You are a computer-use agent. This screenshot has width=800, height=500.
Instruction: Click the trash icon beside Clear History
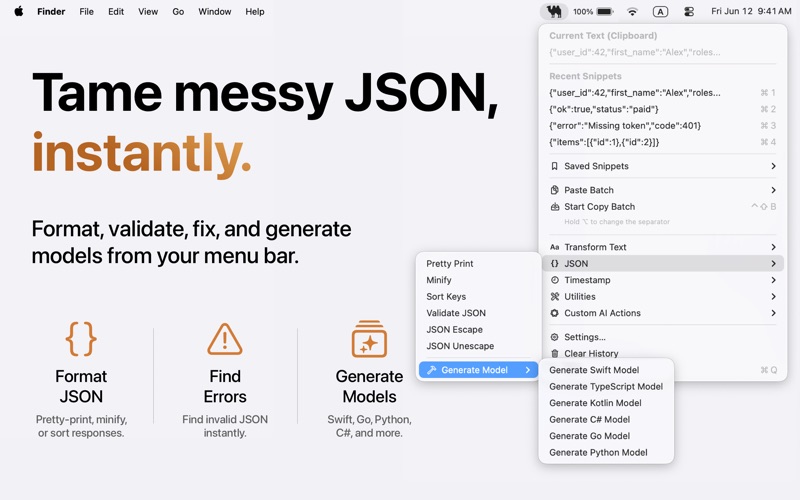click(555, 353)
